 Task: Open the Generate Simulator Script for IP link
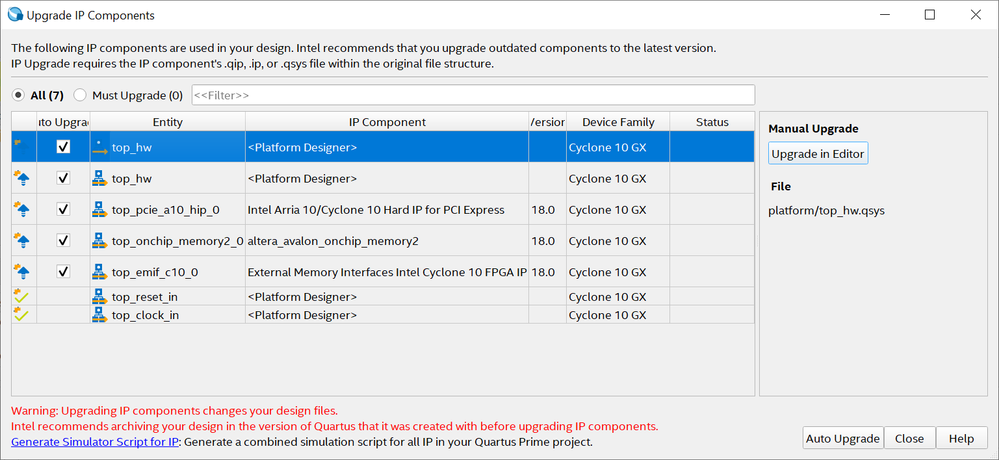tap(95, 441)
